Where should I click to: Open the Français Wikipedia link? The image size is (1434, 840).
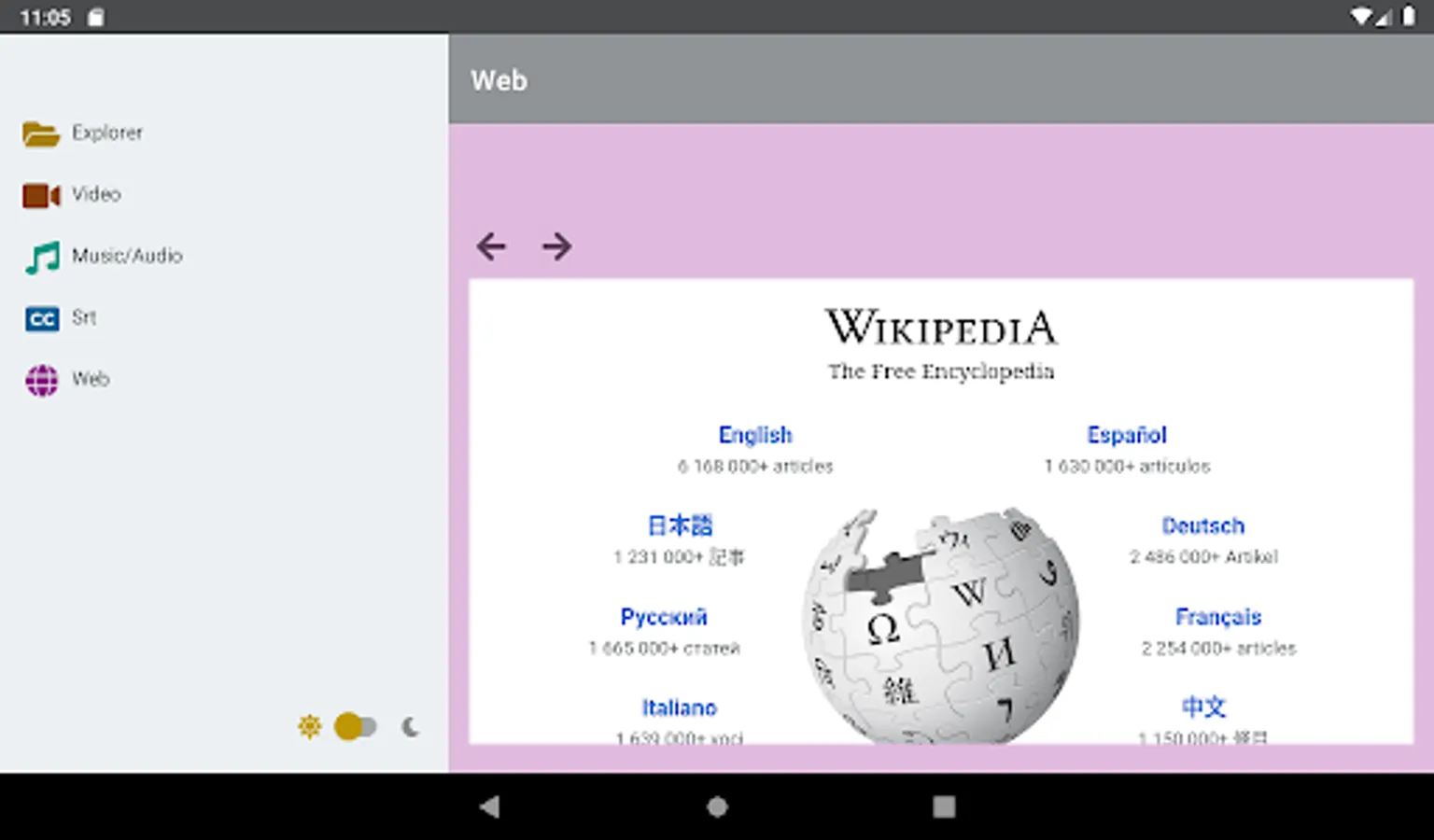pos(1218,617)
